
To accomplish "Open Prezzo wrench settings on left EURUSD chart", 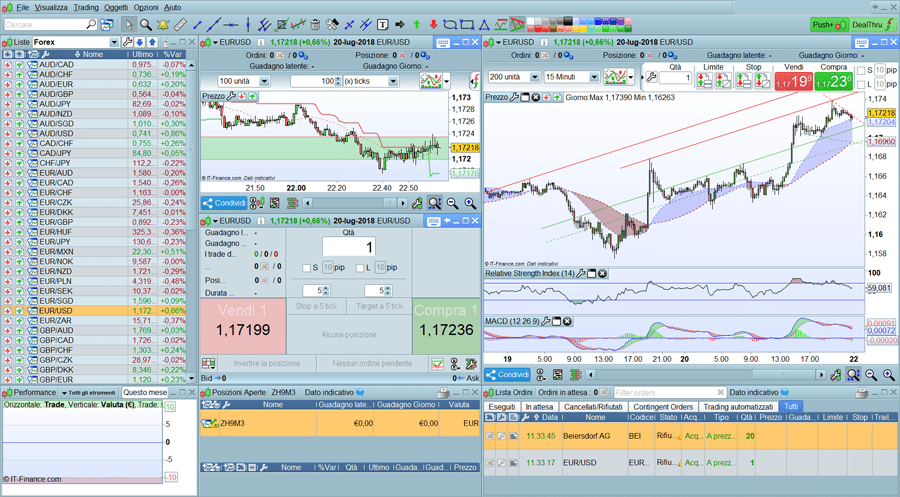I will pos(231,96).
